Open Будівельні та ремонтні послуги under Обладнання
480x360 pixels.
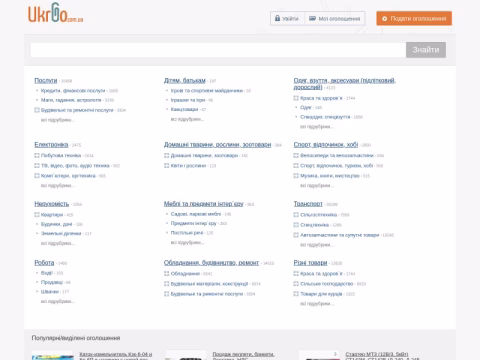(207, 294)
